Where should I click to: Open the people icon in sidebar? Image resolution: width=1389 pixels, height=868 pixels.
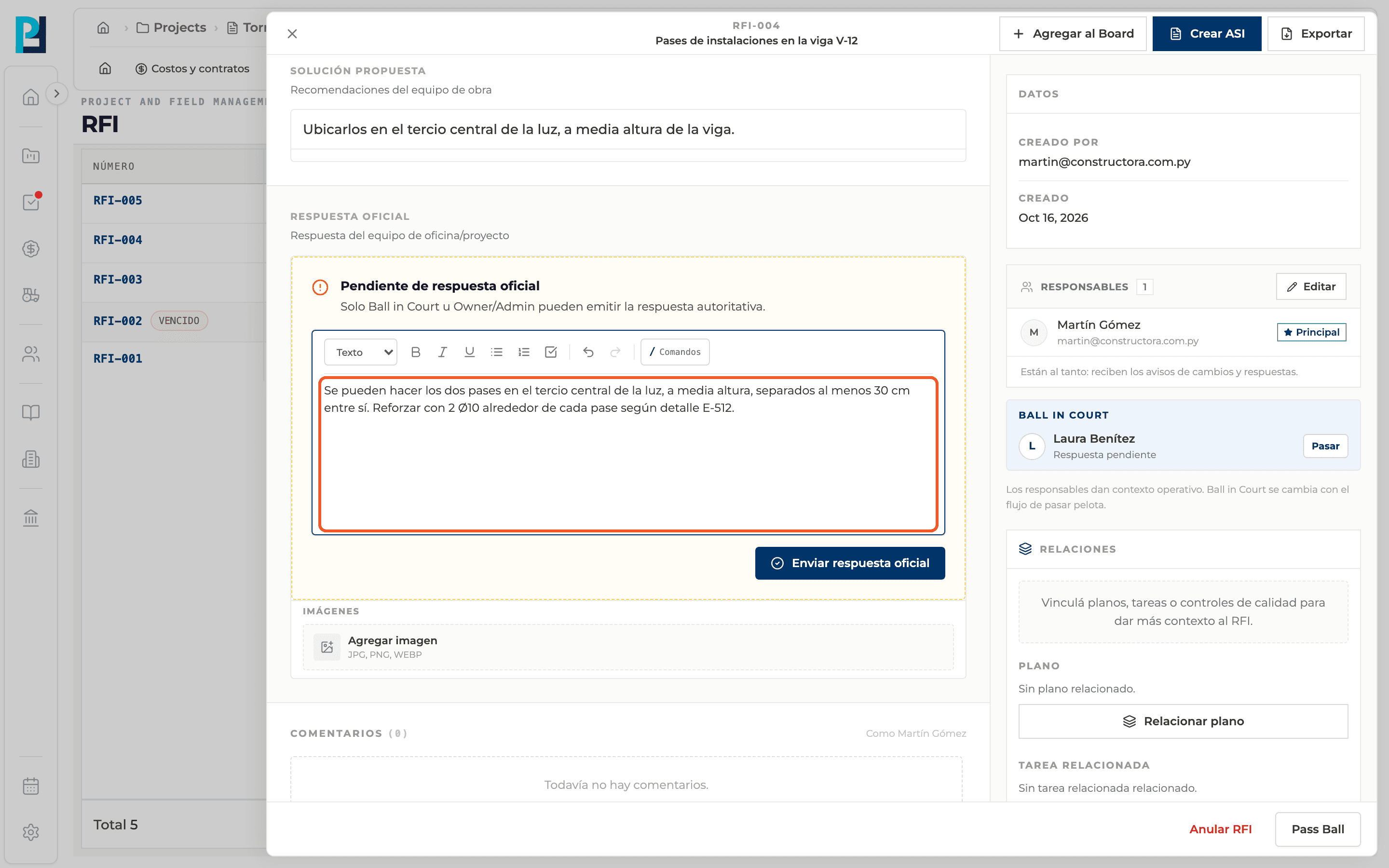[31, 354]
